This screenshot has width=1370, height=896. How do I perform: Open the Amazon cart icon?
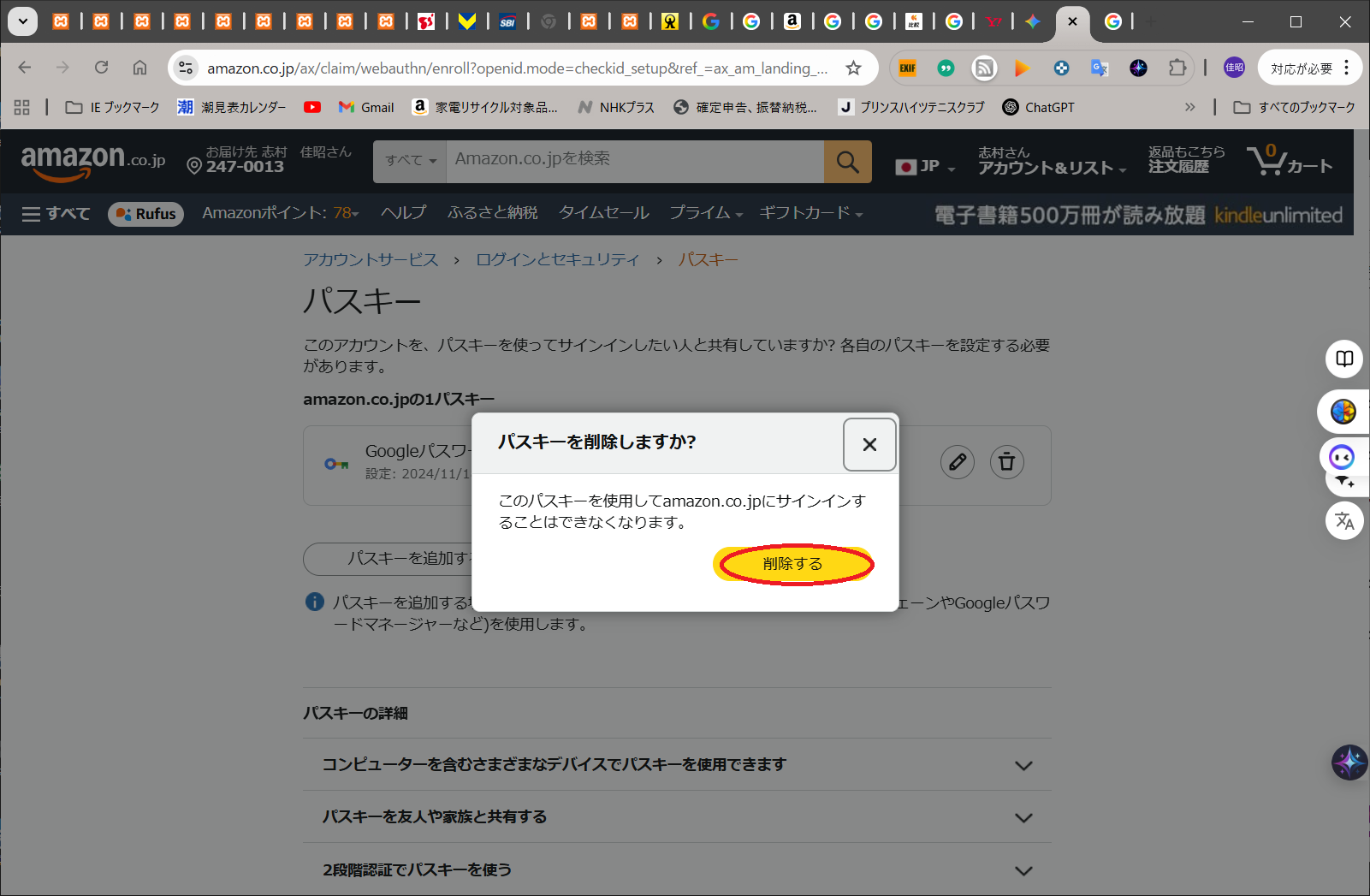pyautogui.click(x=1289, y=161)
